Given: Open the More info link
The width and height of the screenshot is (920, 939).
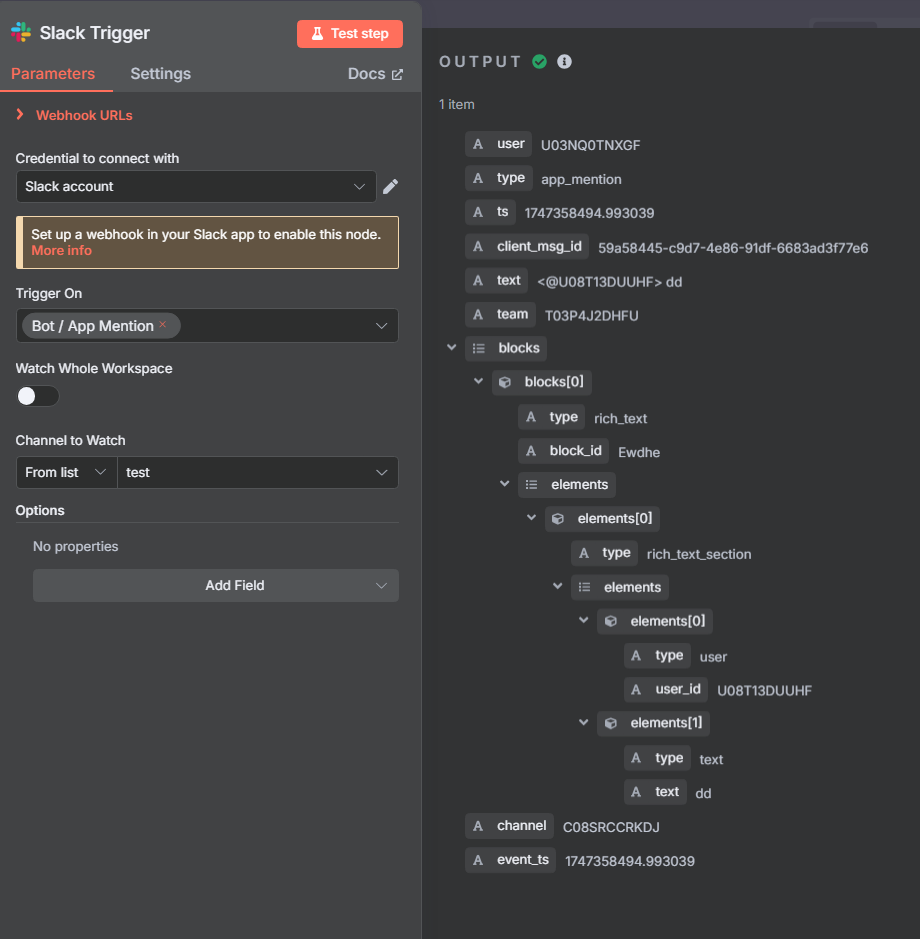Looking at the screenshot, I should point(61,250).
